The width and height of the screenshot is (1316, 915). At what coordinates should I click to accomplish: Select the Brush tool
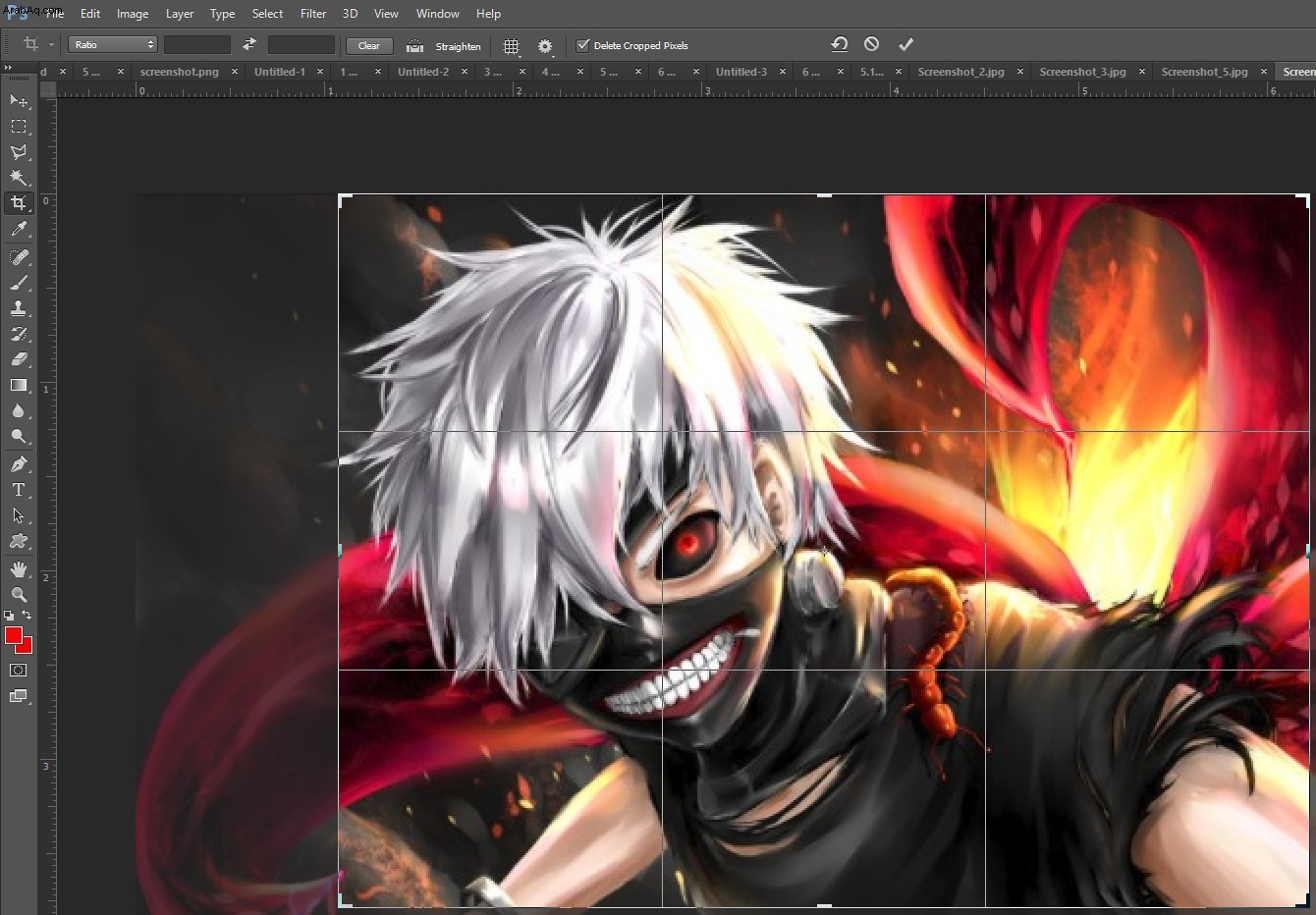(x=19, y=283)
